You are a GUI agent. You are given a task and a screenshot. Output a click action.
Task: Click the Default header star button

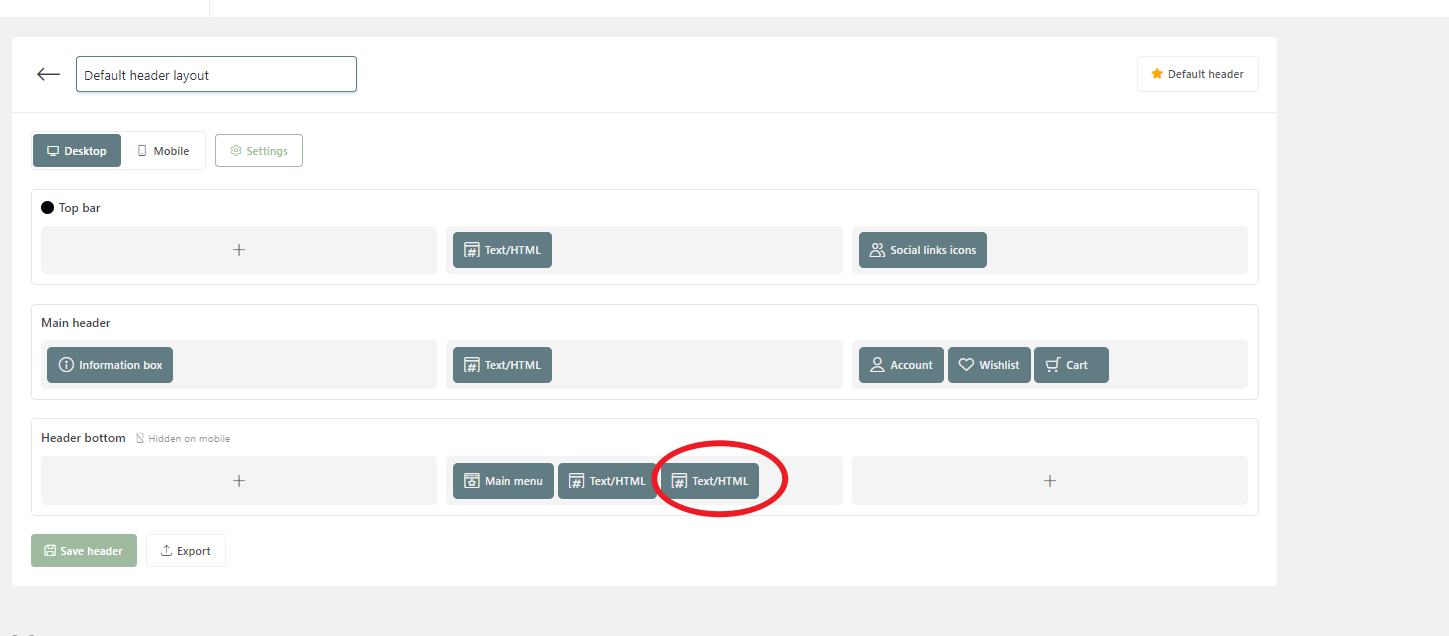coord(1197,73)
